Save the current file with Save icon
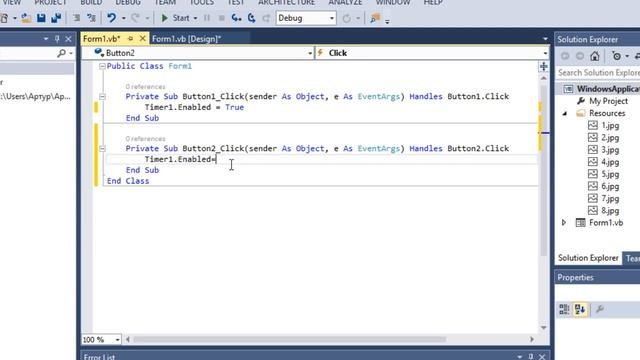The height and width of the screenshot is (360, 640). click(41, 18)
